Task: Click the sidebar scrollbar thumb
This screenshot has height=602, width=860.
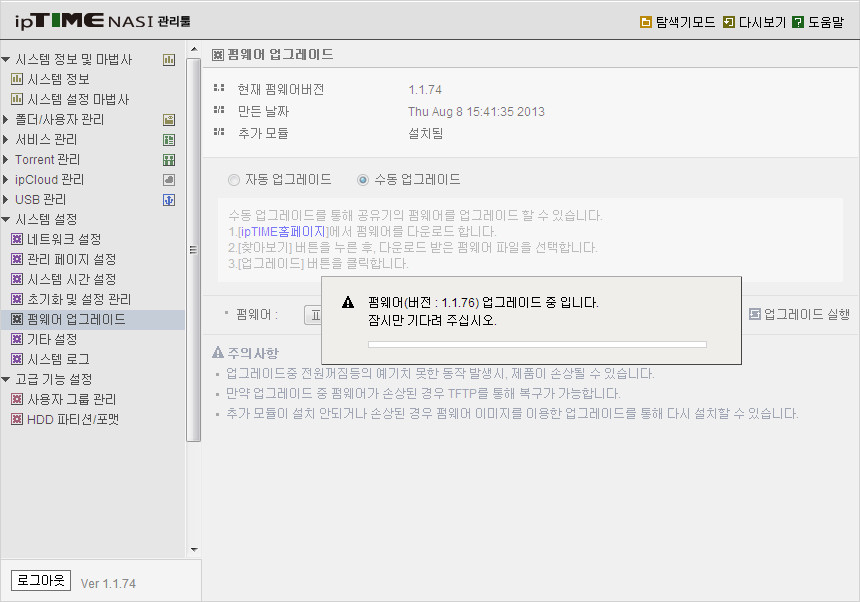Action: coord(194,249)
